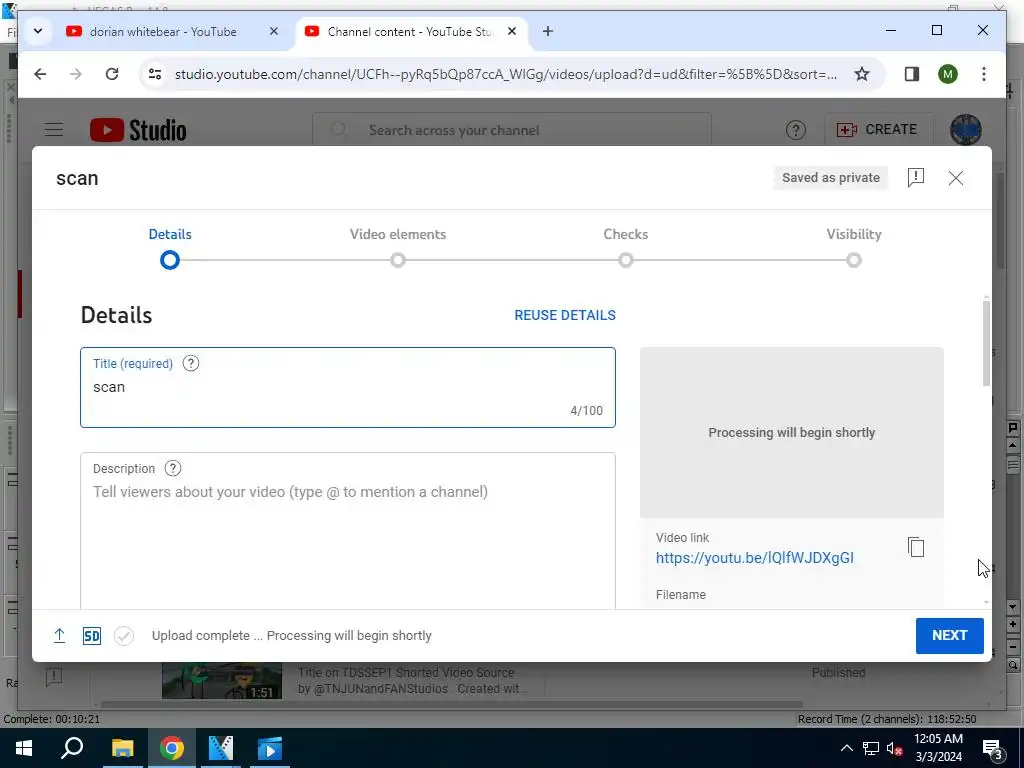Viewport: 1024px width, 768px height.
Task: Go to the Video elements step
Action: click(398, 248)
